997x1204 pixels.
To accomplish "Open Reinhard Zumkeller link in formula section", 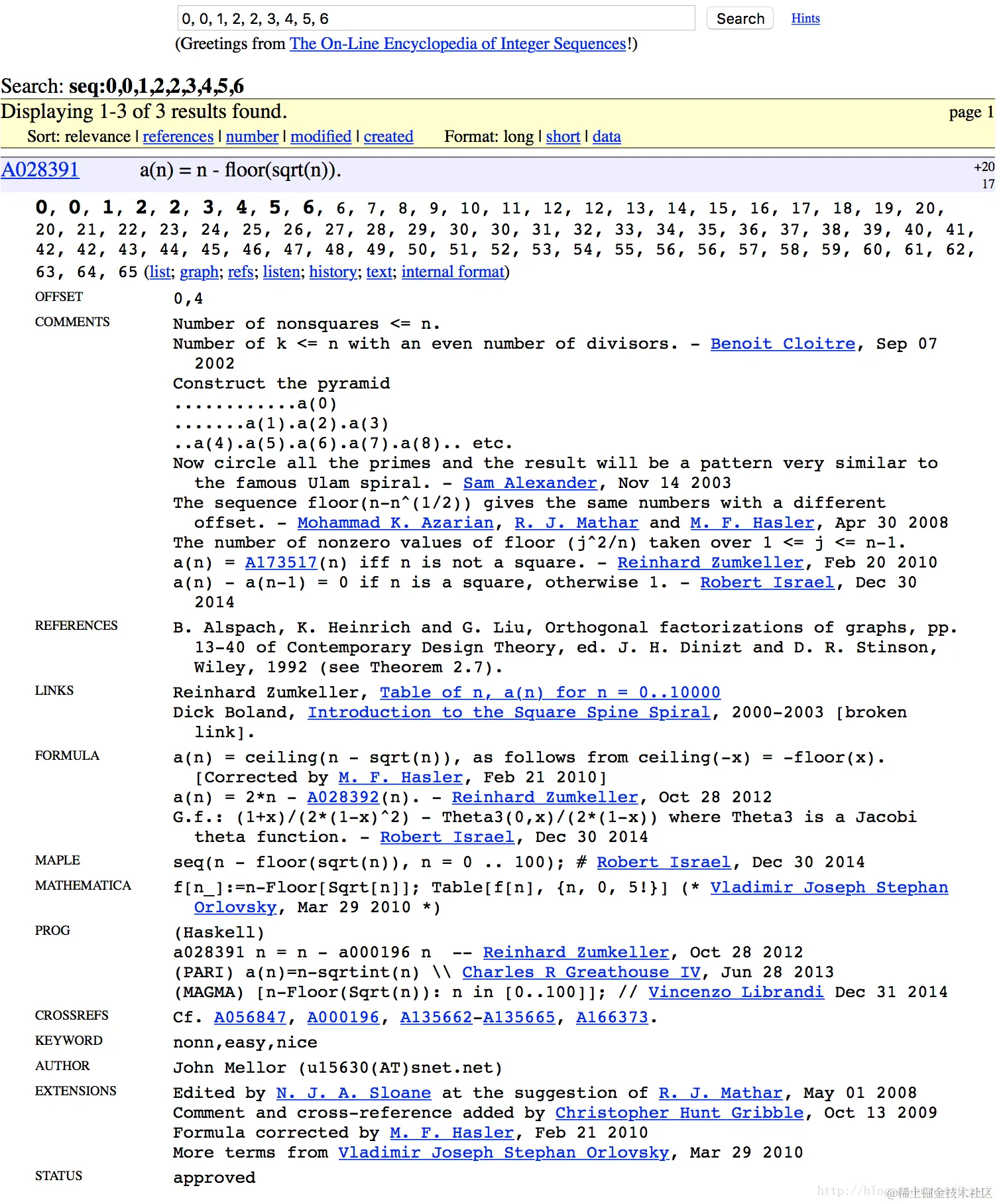I will pos(545,798).
